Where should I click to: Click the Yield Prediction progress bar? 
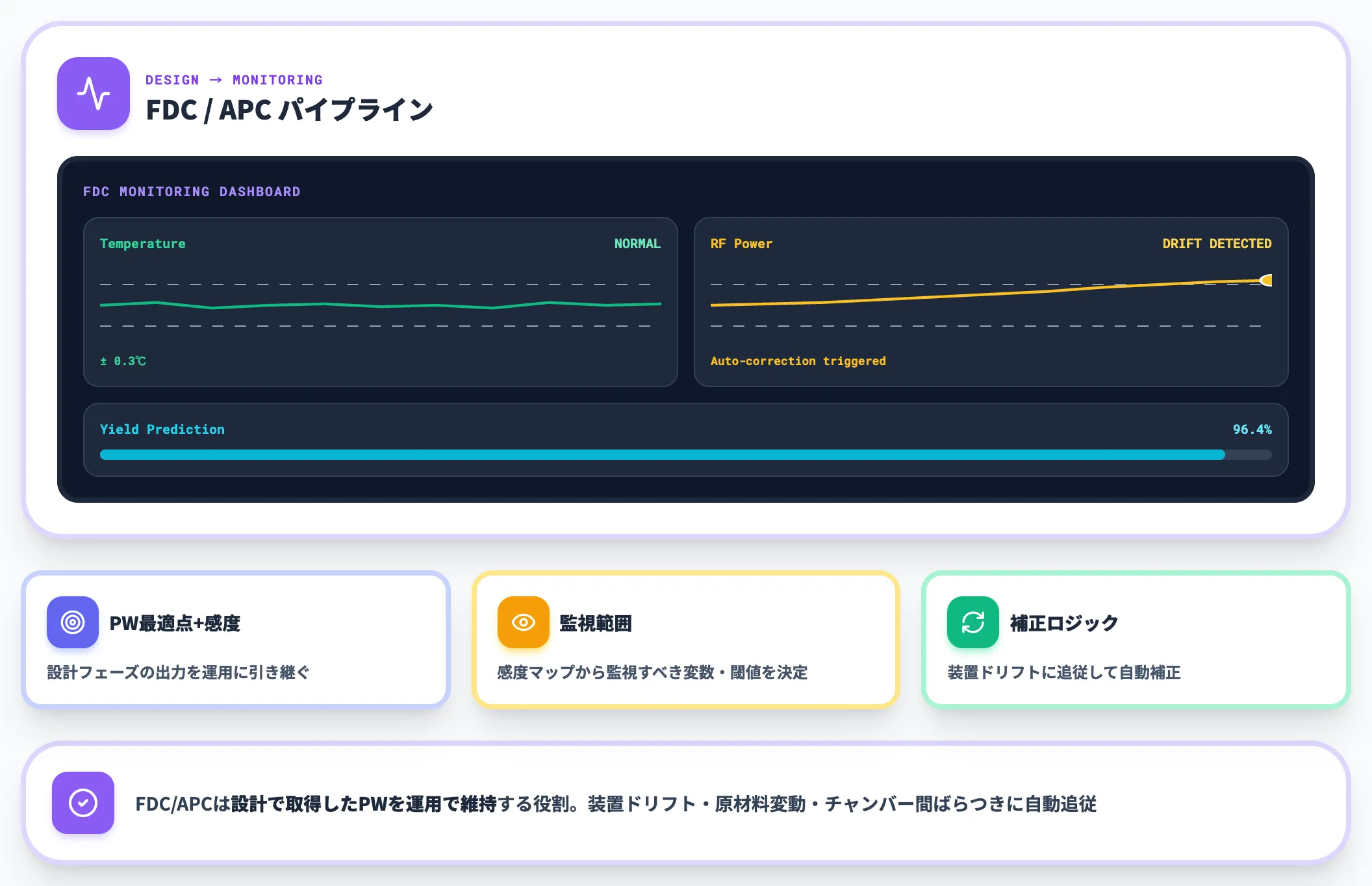point(686,455)
